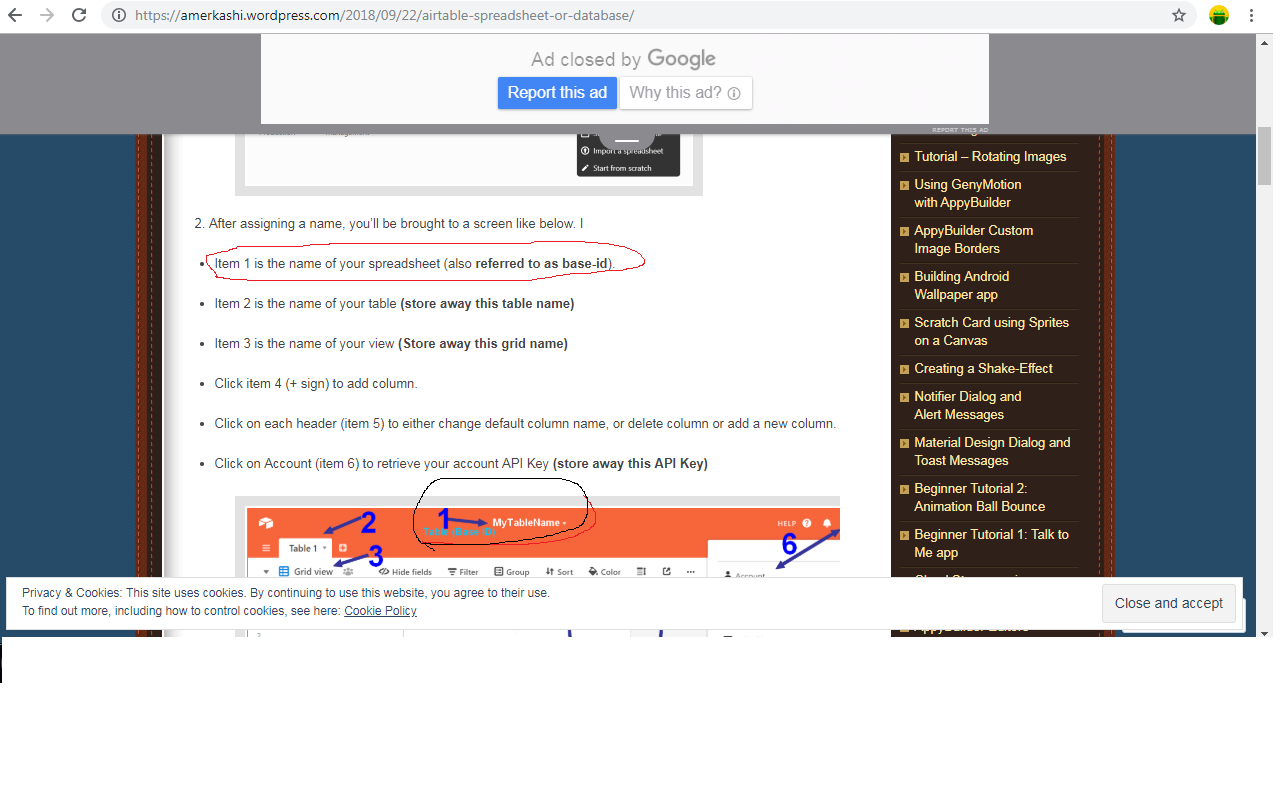Screen dimensions: 1280x800
Task: Click the info icon beside Why this ad?
Action: [x=734, y=93]
